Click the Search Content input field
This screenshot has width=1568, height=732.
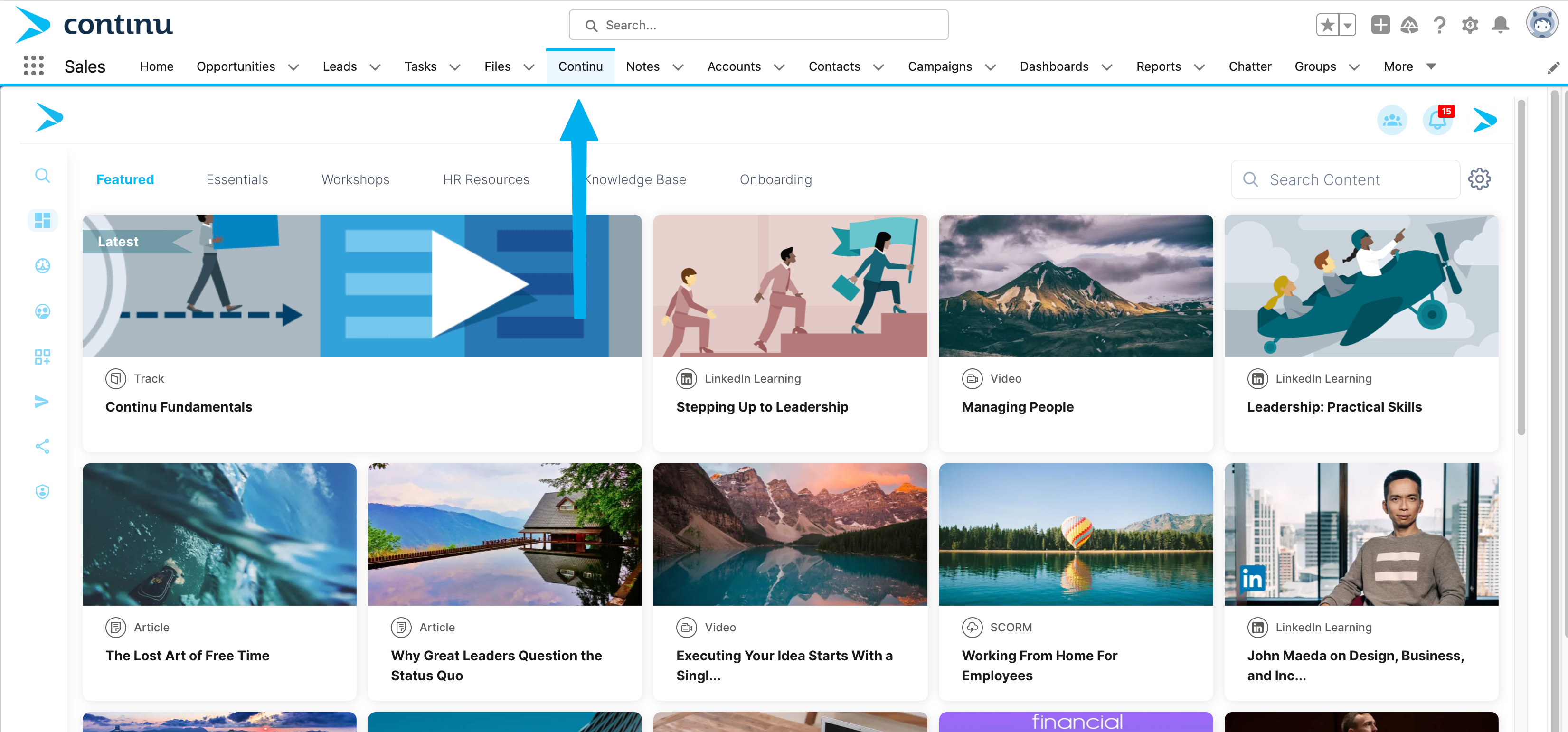point(1345,179)
